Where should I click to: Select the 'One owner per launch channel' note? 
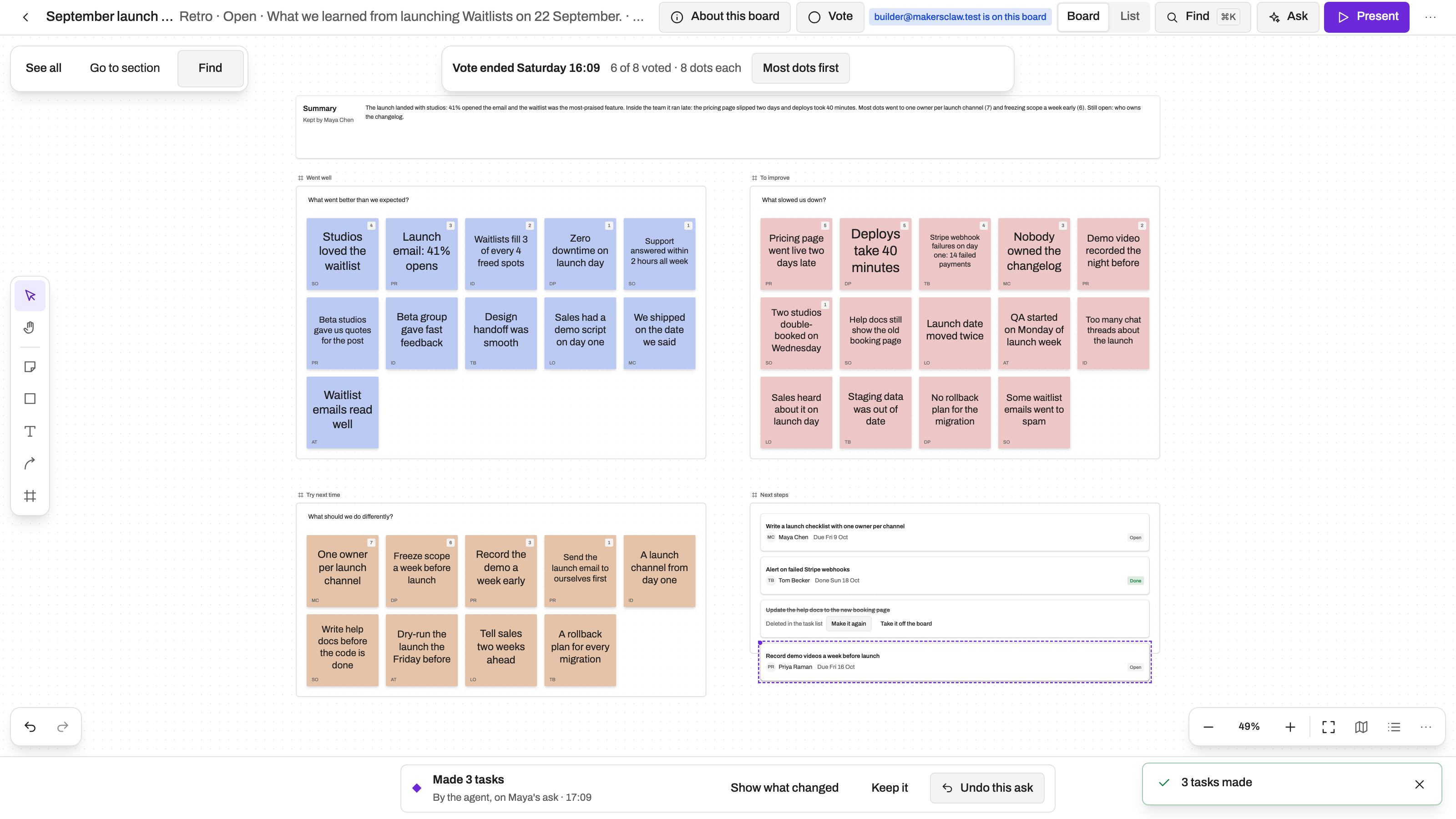tap(342, 571)
